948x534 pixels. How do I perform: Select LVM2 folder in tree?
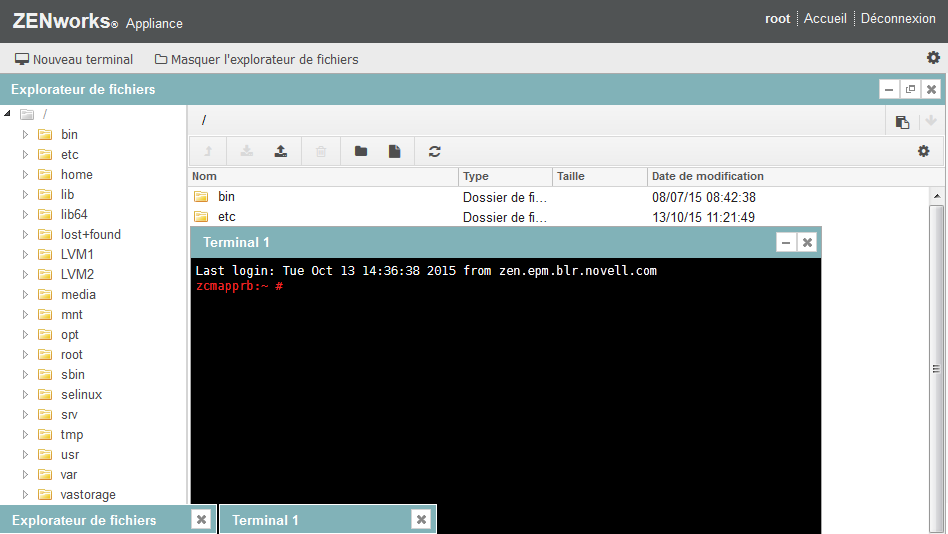77,275
